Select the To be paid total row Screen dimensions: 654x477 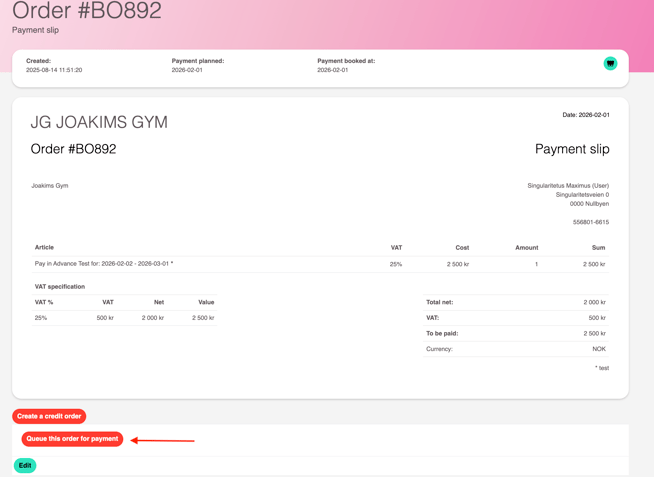pyautogui.click(x=515, y=333)
